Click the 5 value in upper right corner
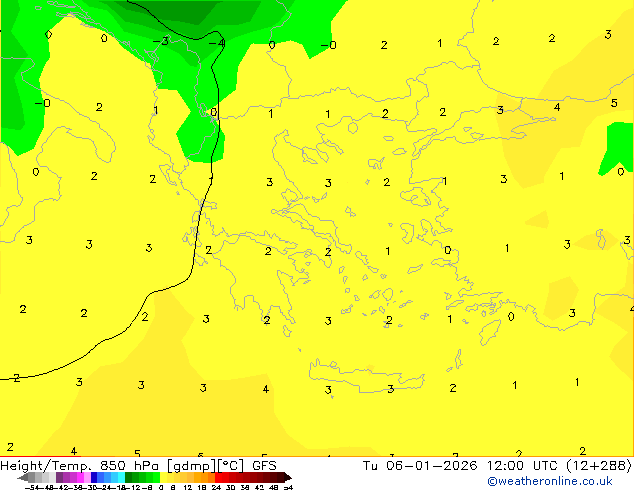This screenshot has width=634, height=490. coord(614,103)
